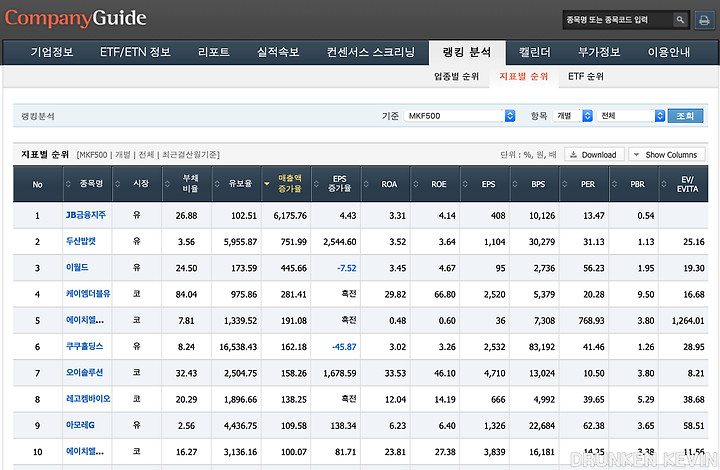Viewport: 720px width, 470px height.
Task: Open 케이엠더블유 stock link
Action: pyautogui.click(x=88, y=293)
